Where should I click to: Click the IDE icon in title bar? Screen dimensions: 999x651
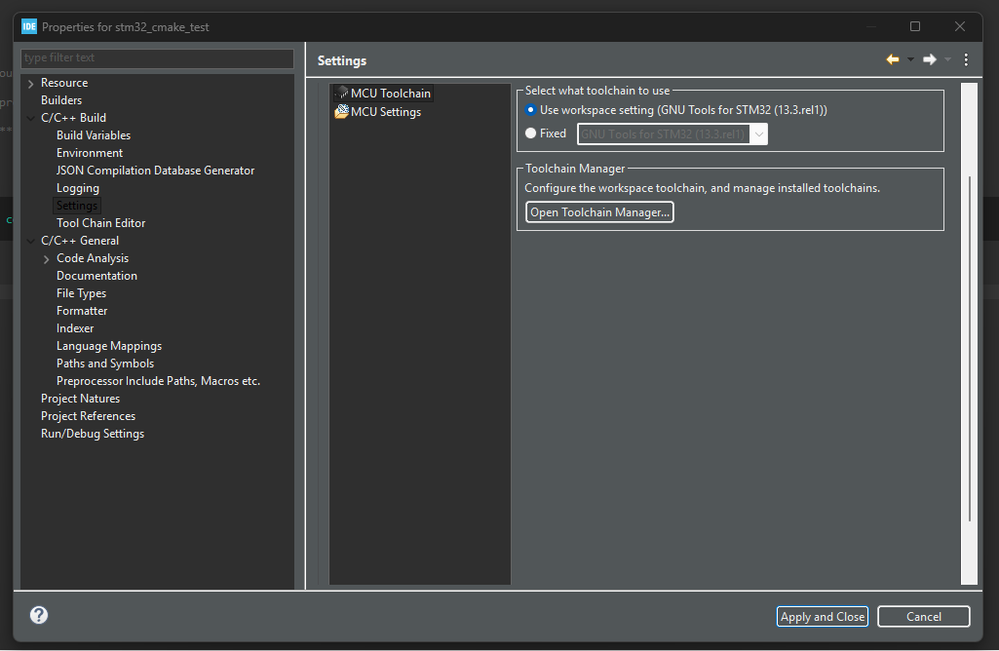click(x=29, y=26)
